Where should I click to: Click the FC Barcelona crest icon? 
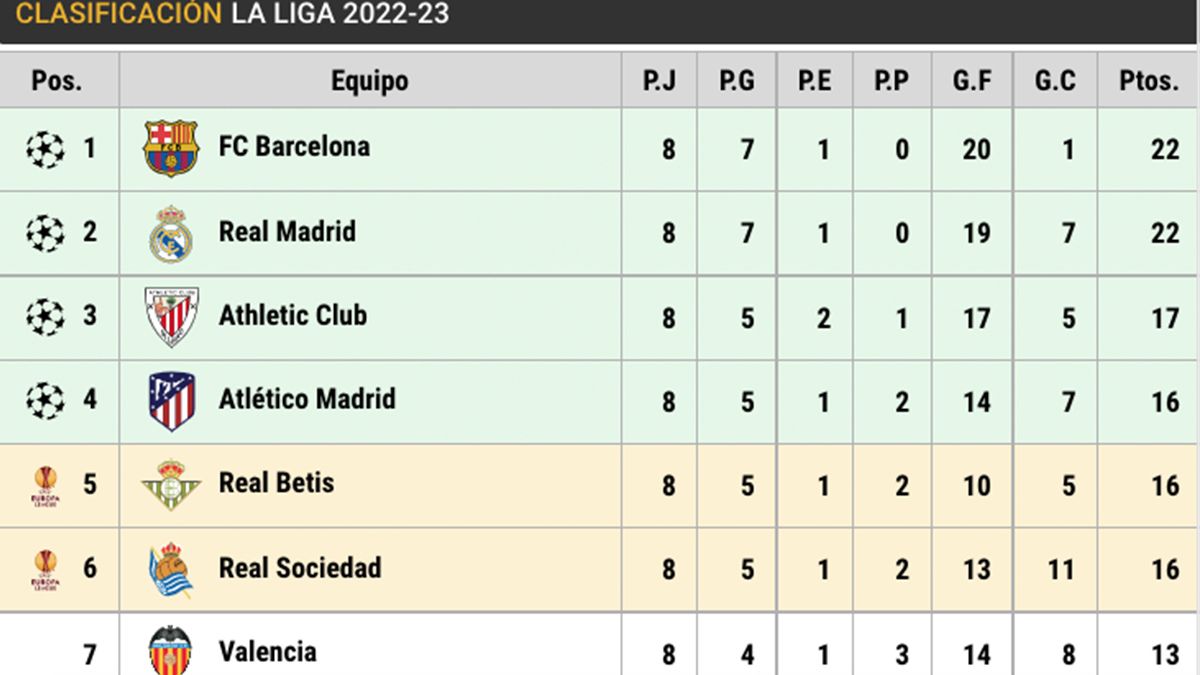pyautogui.click(x=171, y=148)
